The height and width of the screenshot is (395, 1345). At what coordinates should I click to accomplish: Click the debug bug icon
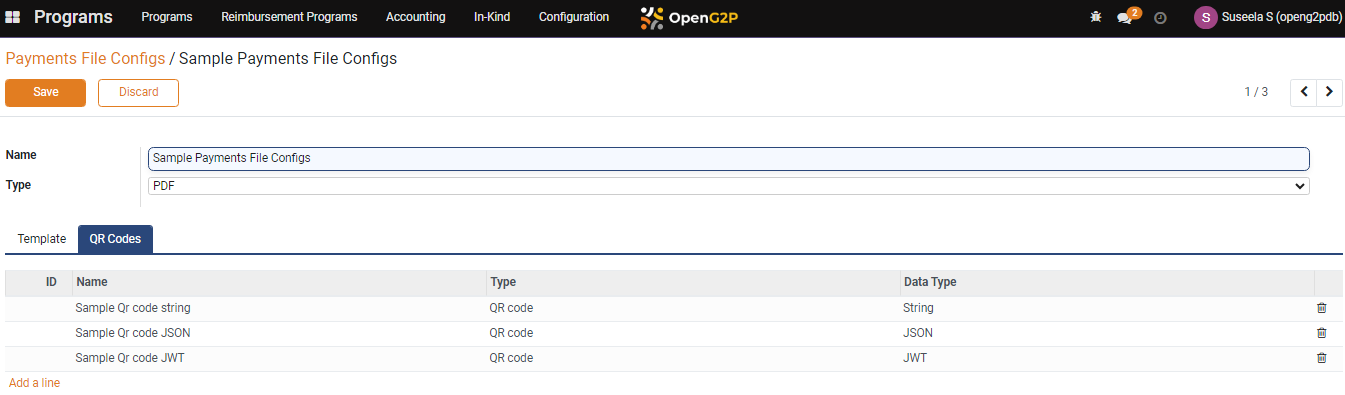pos(1096,17)
